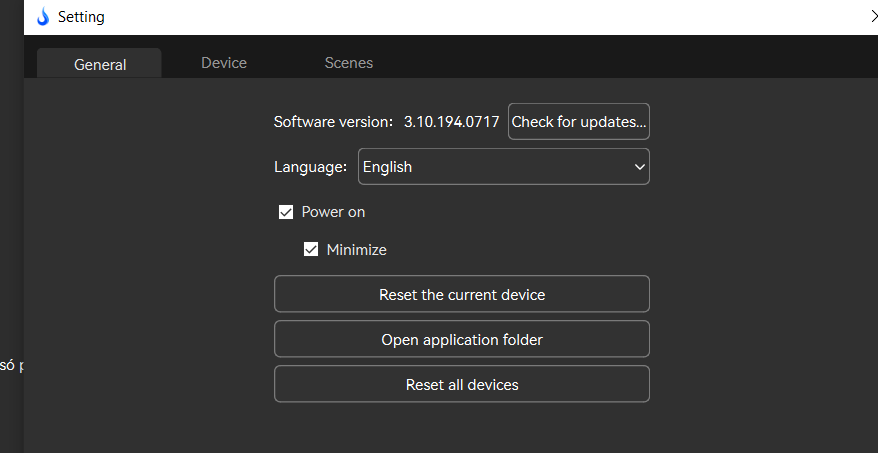The image size is (878, 453).
Task: Toggle startup via Power on label text
Action: tap(333, 212)
